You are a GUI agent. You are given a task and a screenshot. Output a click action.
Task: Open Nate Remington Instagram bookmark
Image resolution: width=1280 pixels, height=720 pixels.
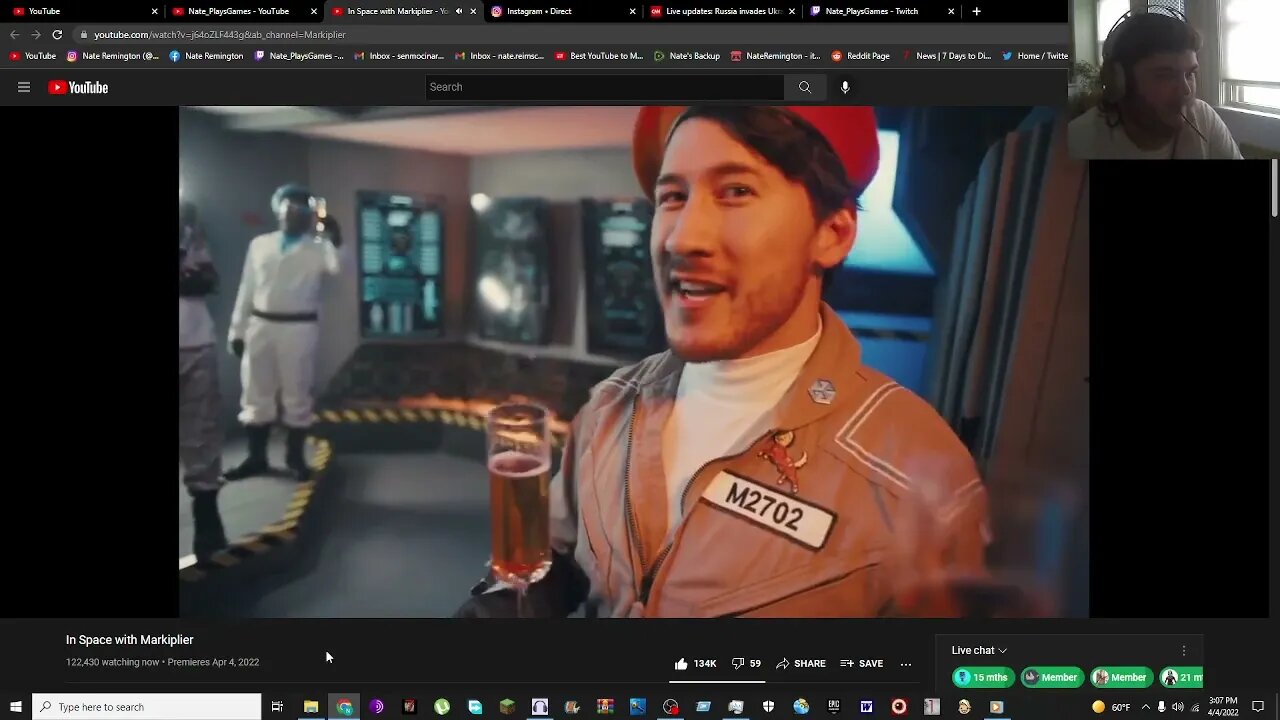(112, 56)
